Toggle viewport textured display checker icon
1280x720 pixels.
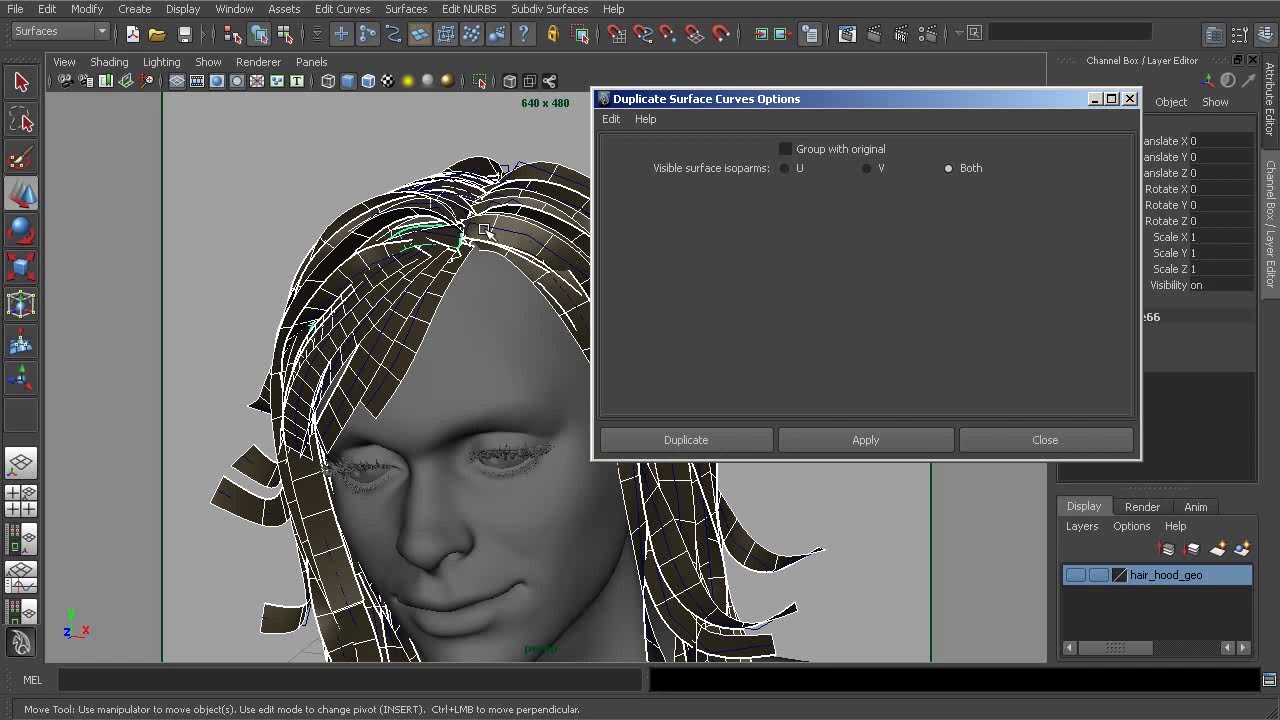click(x=388, y=81)
